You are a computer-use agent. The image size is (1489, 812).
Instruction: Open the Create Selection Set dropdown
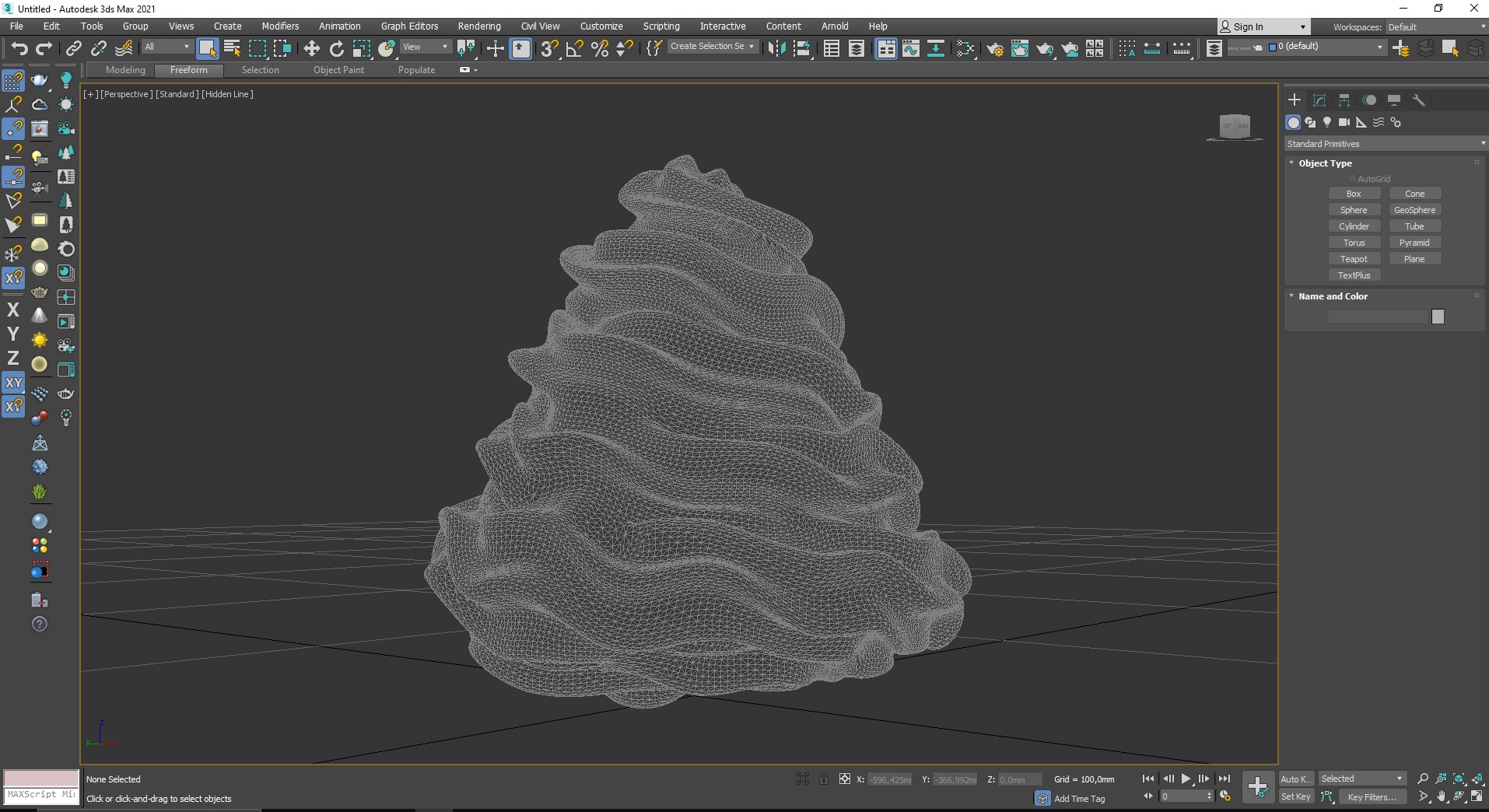click(713, 47)
